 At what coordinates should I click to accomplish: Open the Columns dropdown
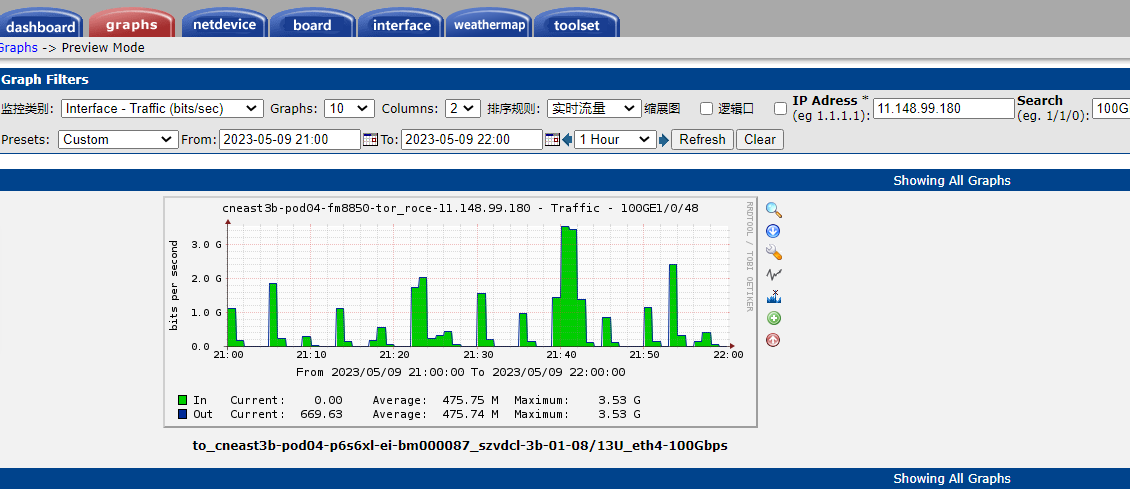[463, 109]
